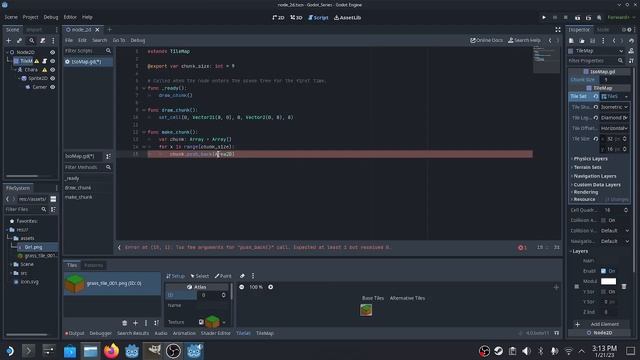The image size is (640, 360).
Task: Zoom in the tile atlas view
Action: click(x=271, y=287)
